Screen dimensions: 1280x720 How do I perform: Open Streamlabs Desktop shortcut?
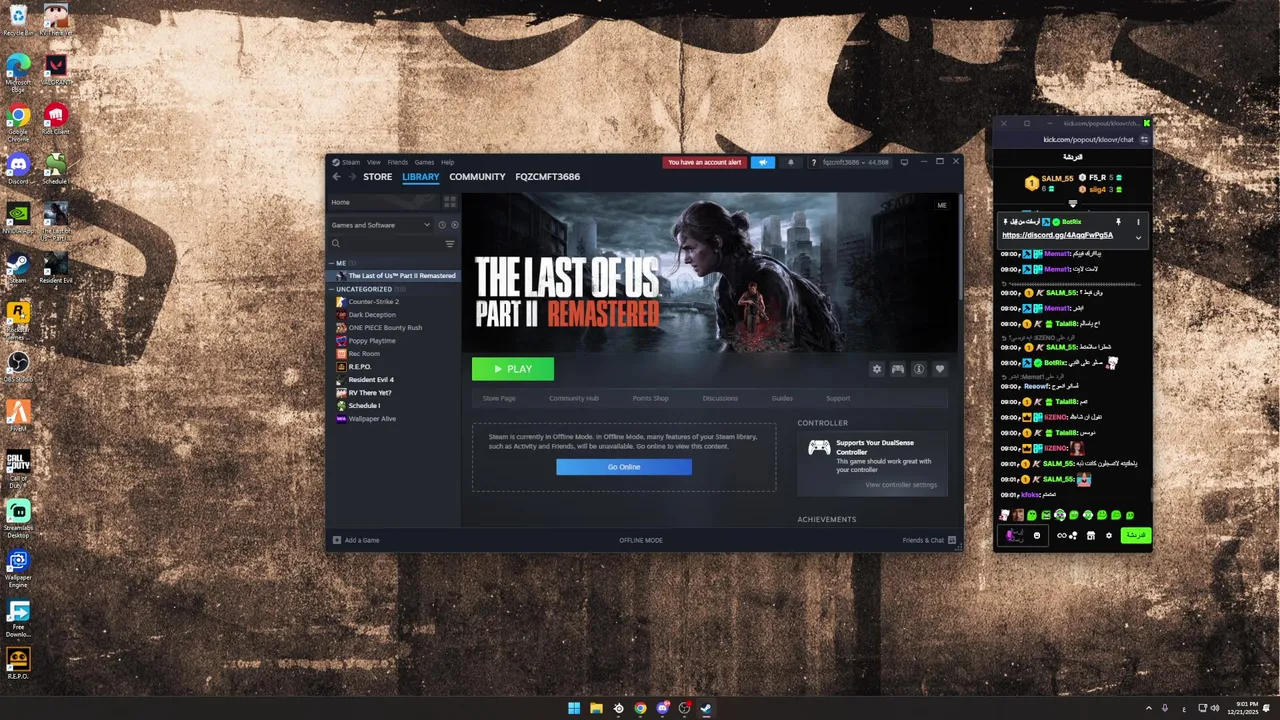pyautogui.click(x=18, y=516)
